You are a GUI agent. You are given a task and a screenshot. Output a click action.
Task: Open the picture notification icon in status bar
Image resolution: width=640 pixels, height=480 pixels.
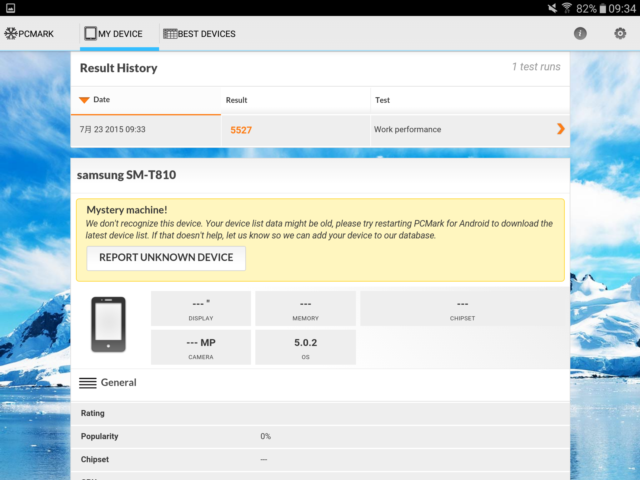11,8
